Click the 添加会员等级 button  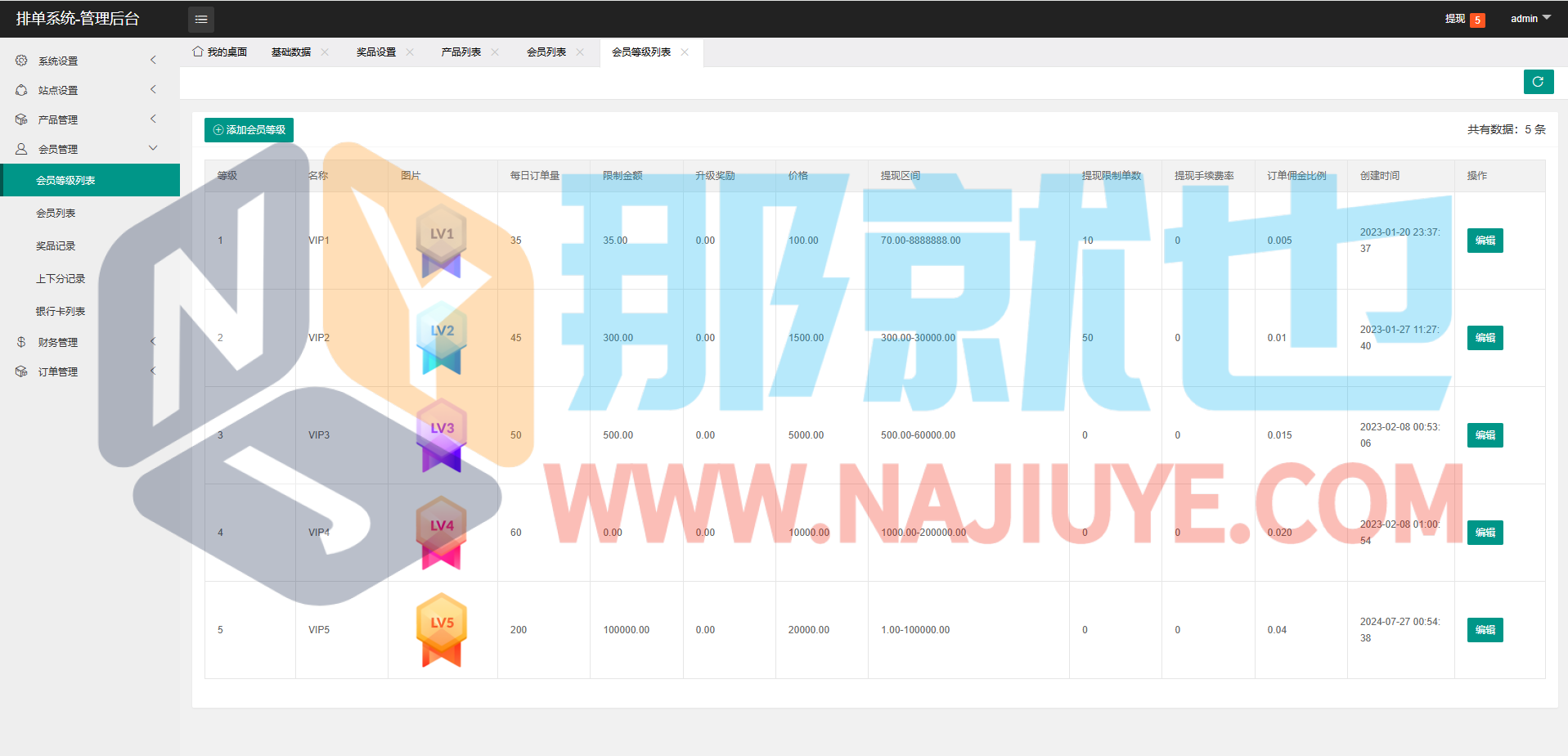pos(249,129)
